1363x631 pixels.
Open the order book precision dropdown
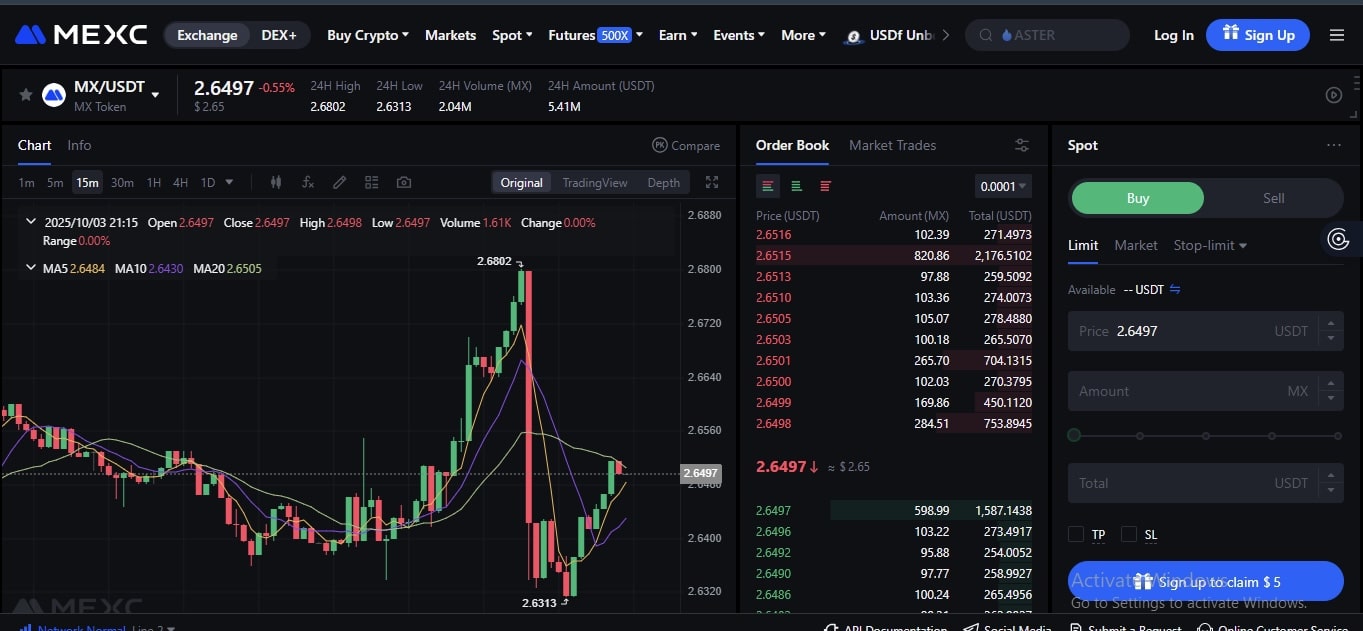(1002, 186)
